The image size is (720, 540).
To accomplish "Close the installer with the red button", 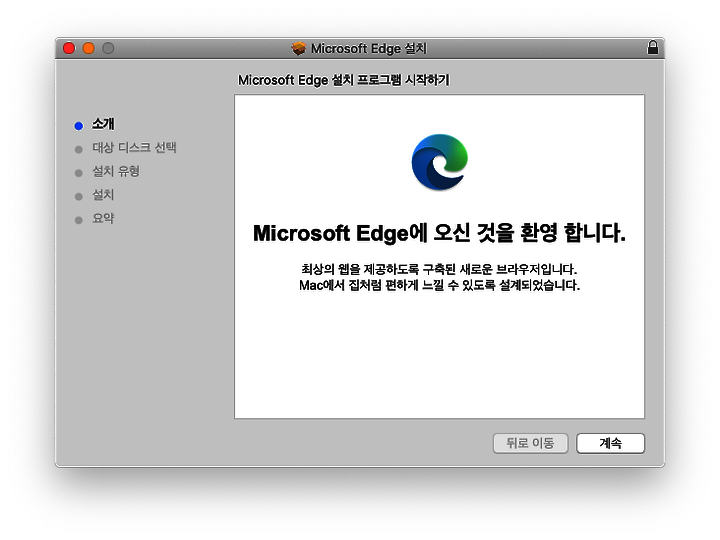I will coord(69,48).
